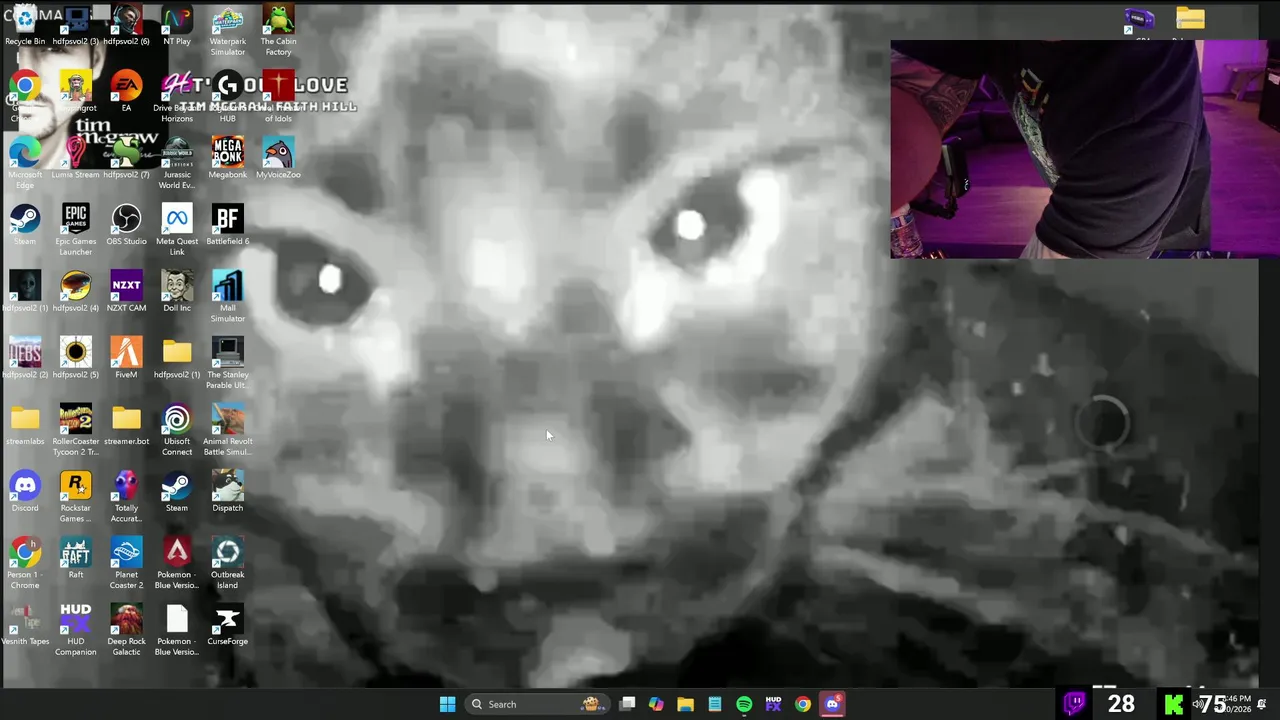Launch Meta Quest Link shortcut
This screenshot has width=1280, height=720.
[x=177, y=231]
